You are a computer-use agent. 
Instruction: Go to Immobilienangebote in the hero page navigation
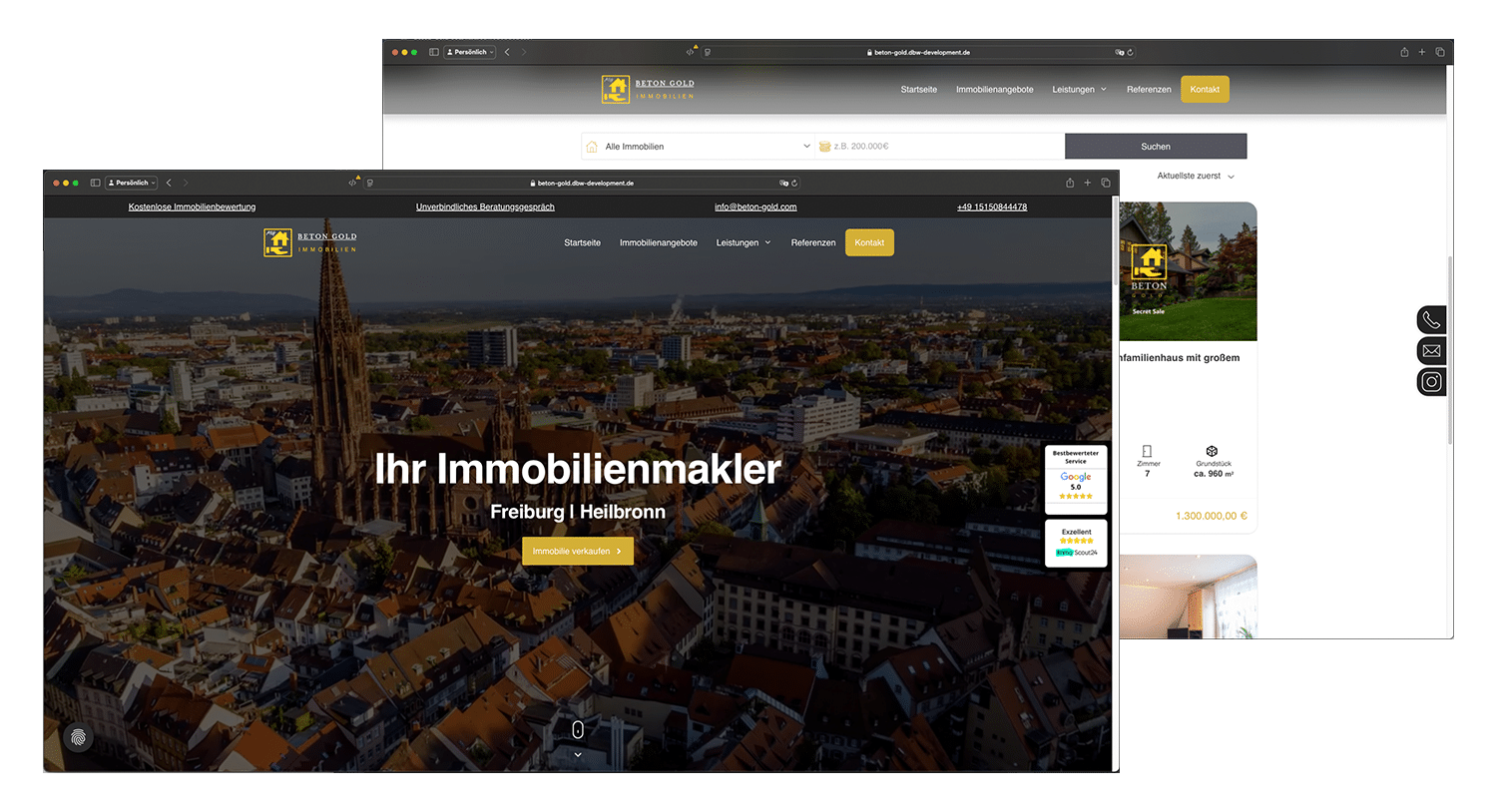658,242
